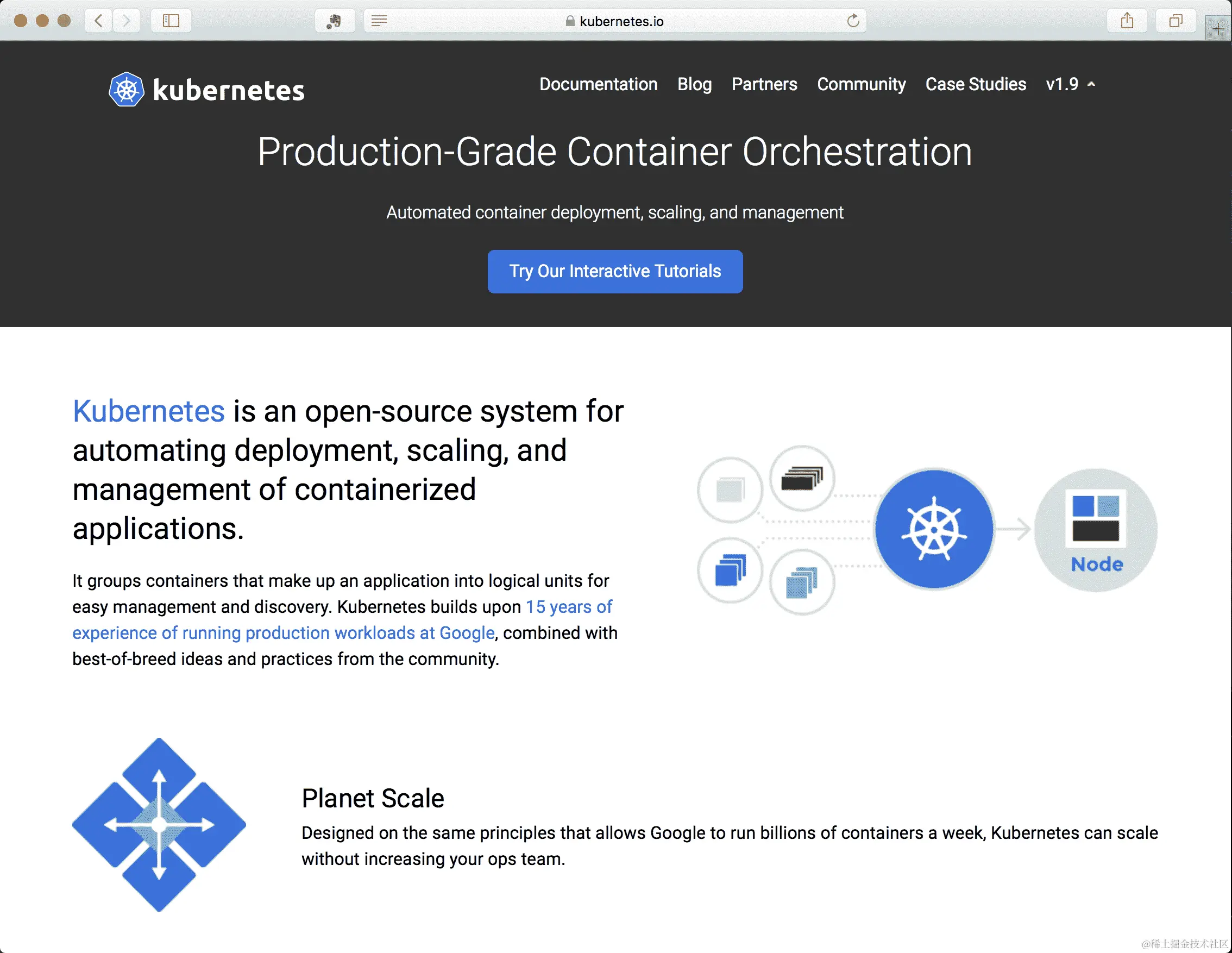Open Reader view in the address bar

point(379,21)
